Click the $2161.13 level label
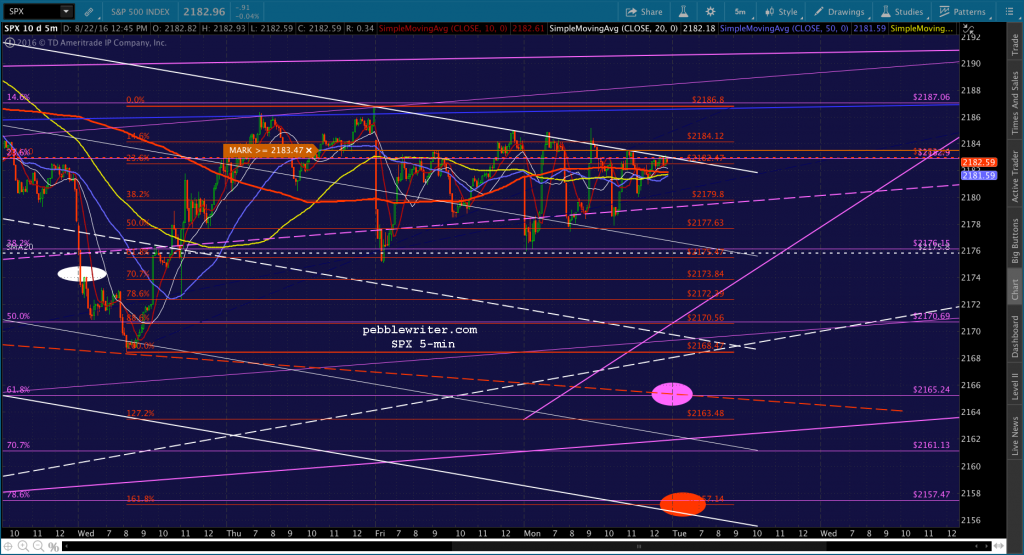Image resolution: width=1024 pixels, height=555 pixels. click(931, 445)
